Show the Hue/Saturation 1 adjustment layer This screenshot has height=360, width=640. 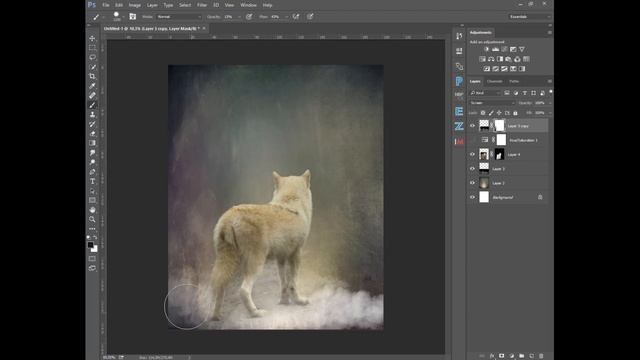[x=472, y=140]
